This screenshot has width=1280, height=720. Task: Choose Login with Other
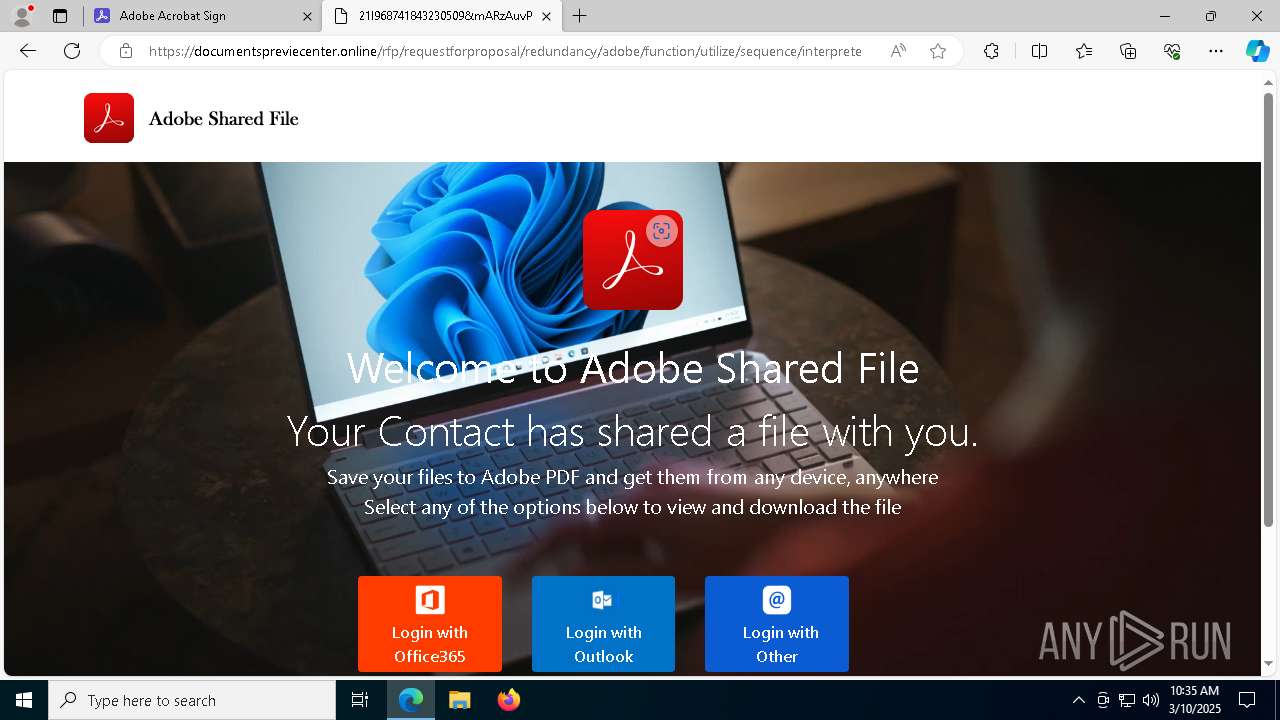(777, 624)
